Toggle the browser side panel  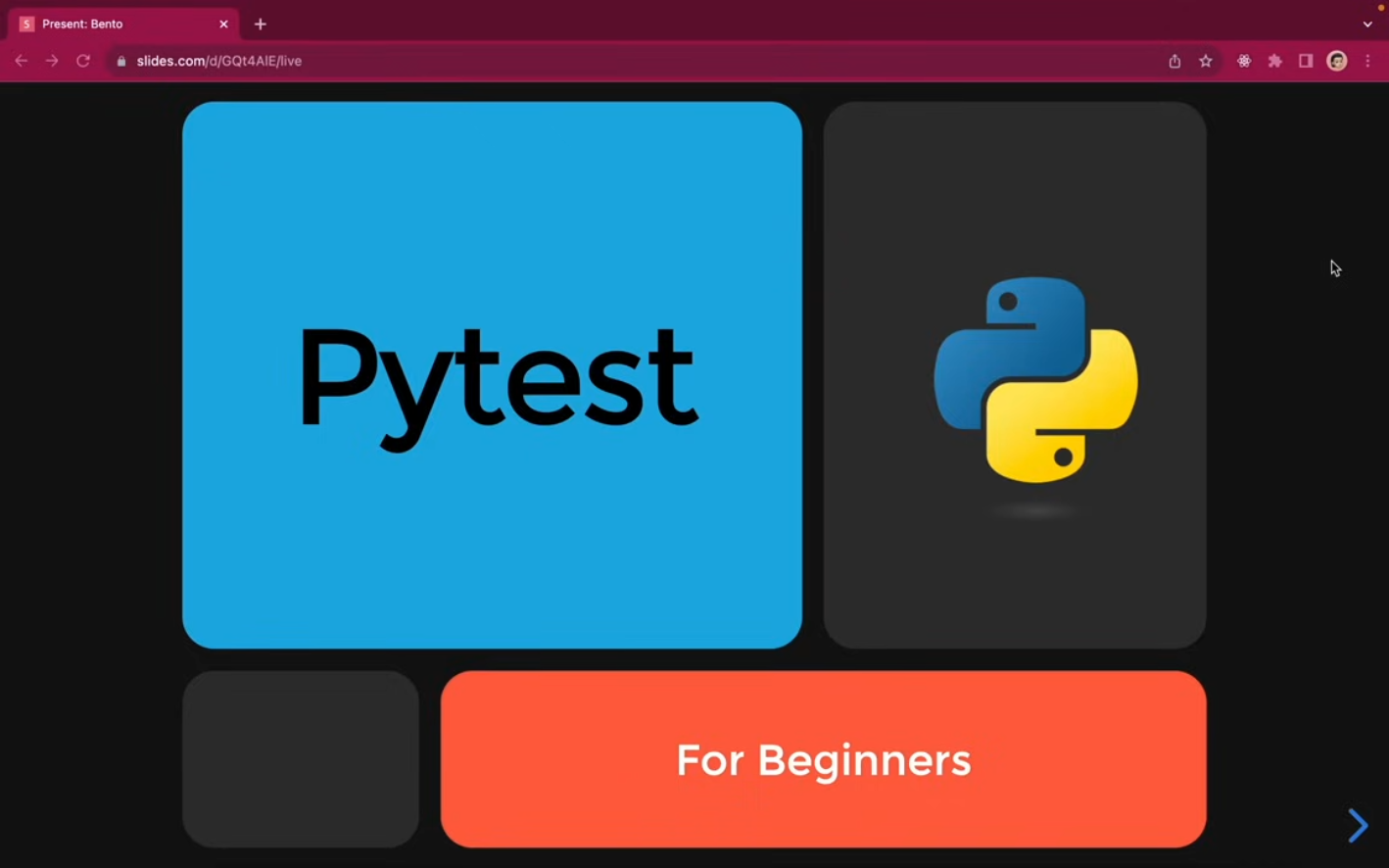(x=1306, y=61)
